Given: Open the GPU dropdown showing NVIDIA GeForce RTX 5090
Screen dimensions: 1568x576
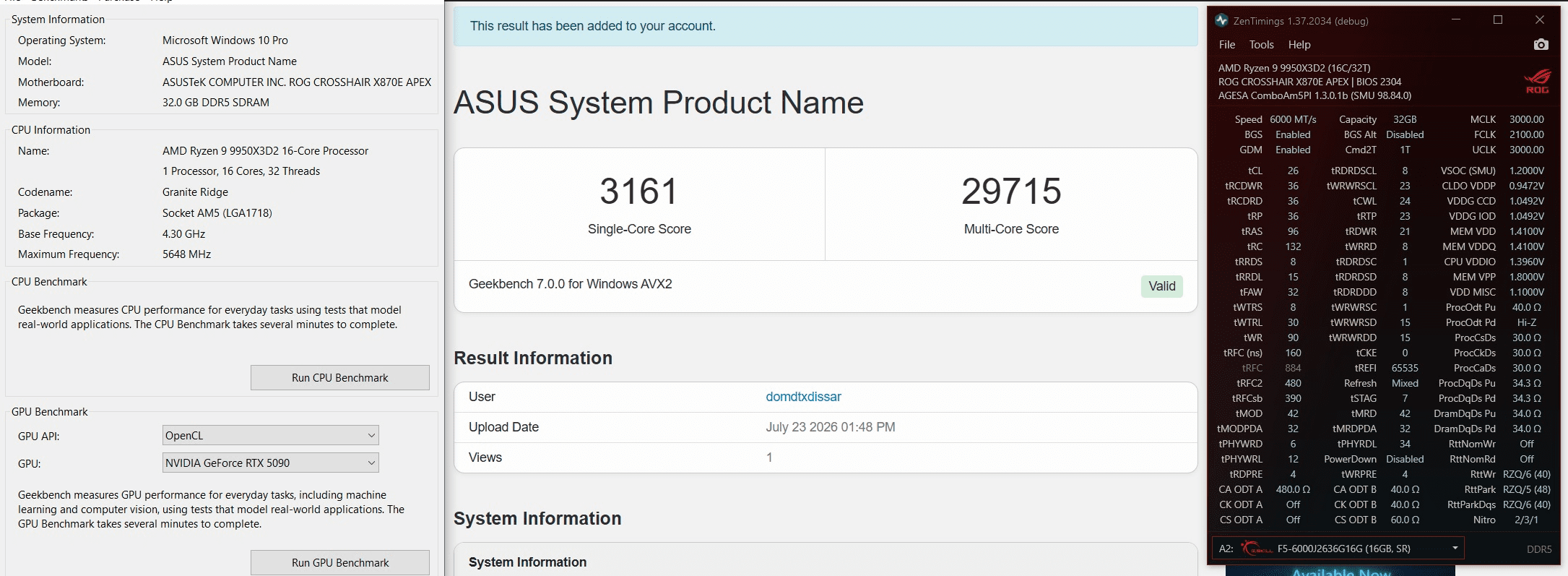Looking at the screenshot, I should click(x=271, y=463).
